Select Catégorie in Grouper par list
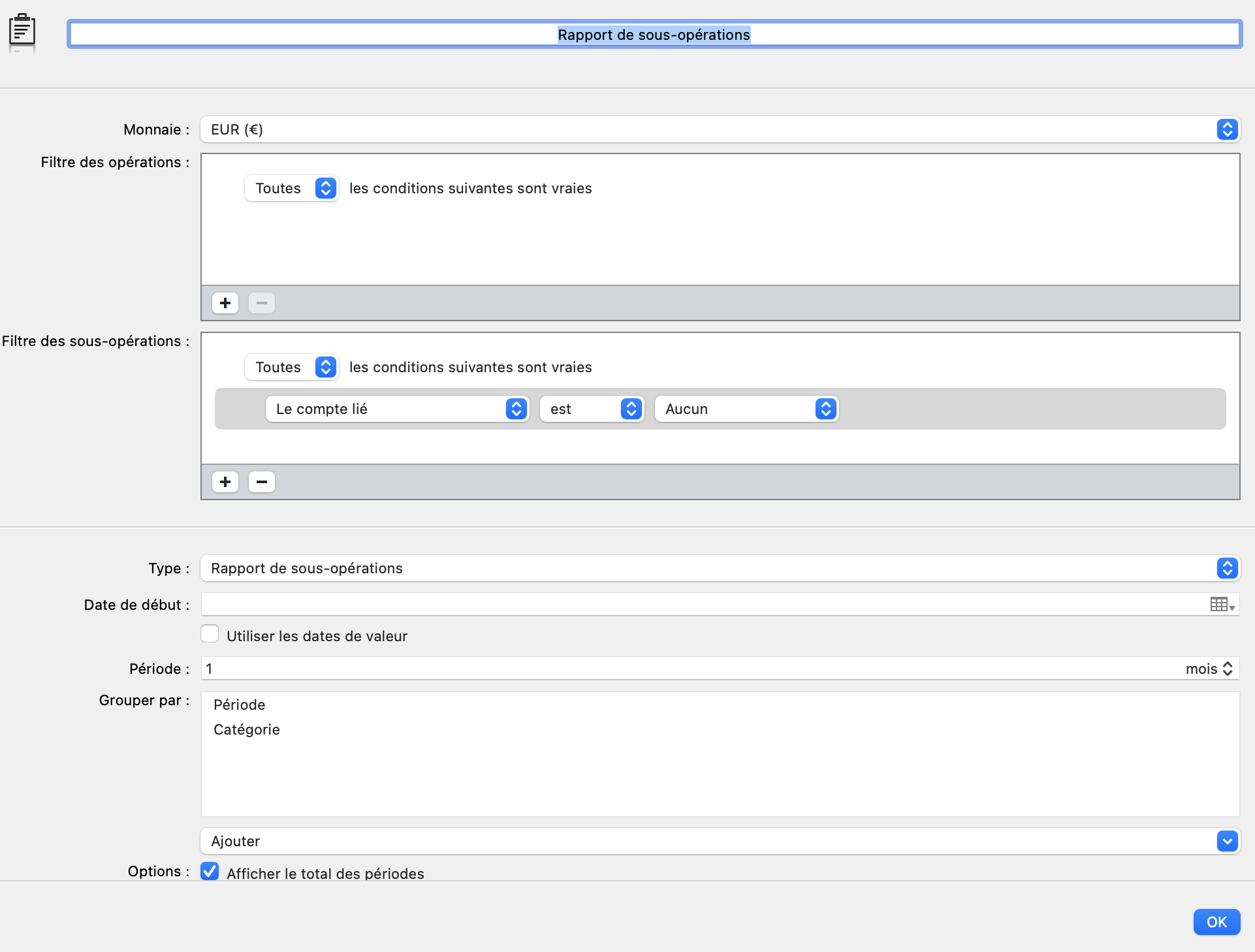Viewport: 1255px width, 952px height. click(247, 729)
